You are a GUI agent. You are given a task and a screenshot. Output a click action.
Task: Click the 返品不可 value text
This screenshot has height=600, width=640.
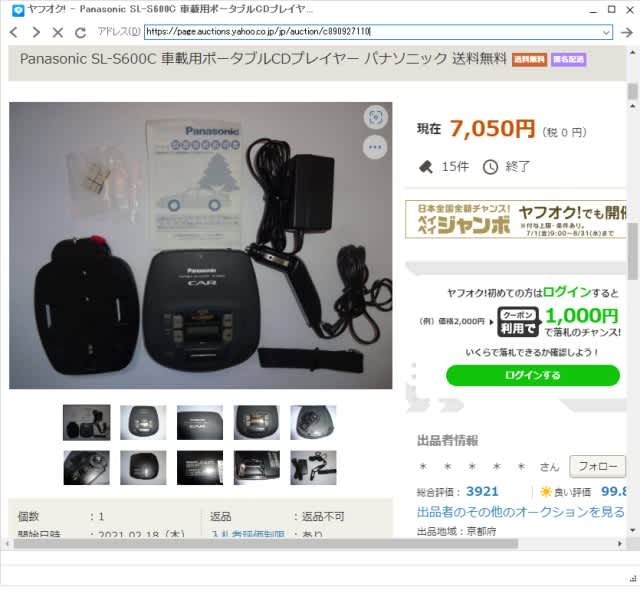point(323,517)
